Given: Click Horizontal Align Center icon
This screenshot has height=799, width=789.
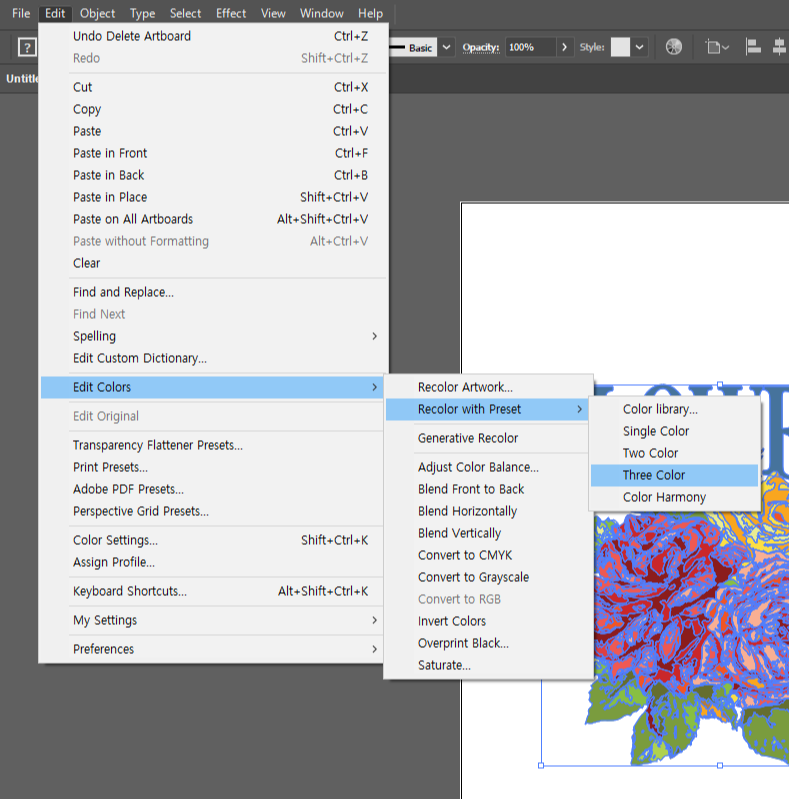Looking at the screenshot, I should pyautogui.click(x=780, y=47).
